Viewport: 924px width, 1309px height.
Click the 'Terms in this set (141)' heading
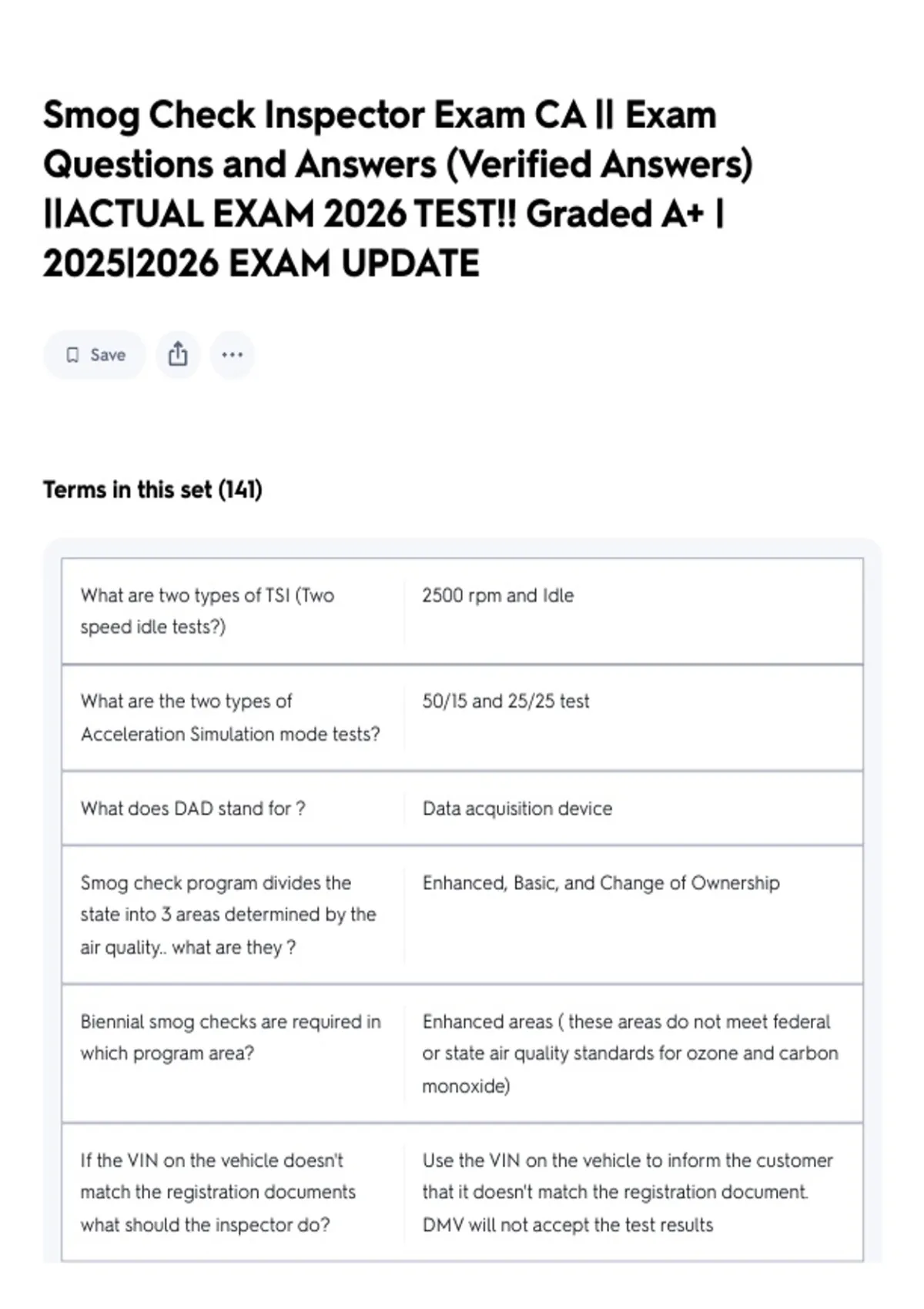[x=152, y=490]
